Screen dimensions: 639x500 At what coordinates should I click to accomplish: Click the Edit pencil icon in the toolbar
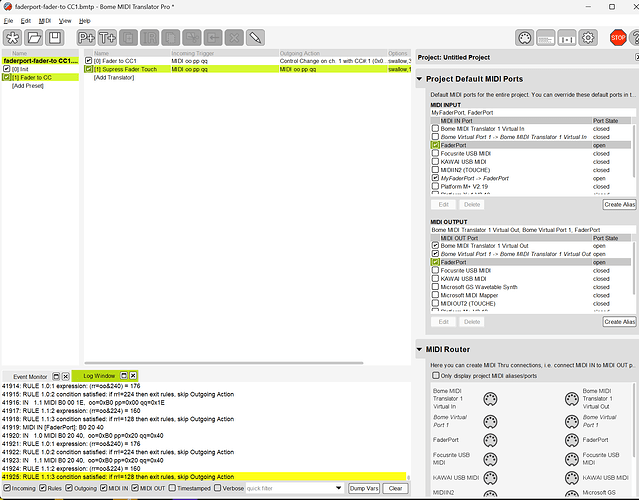click(255, 38)
